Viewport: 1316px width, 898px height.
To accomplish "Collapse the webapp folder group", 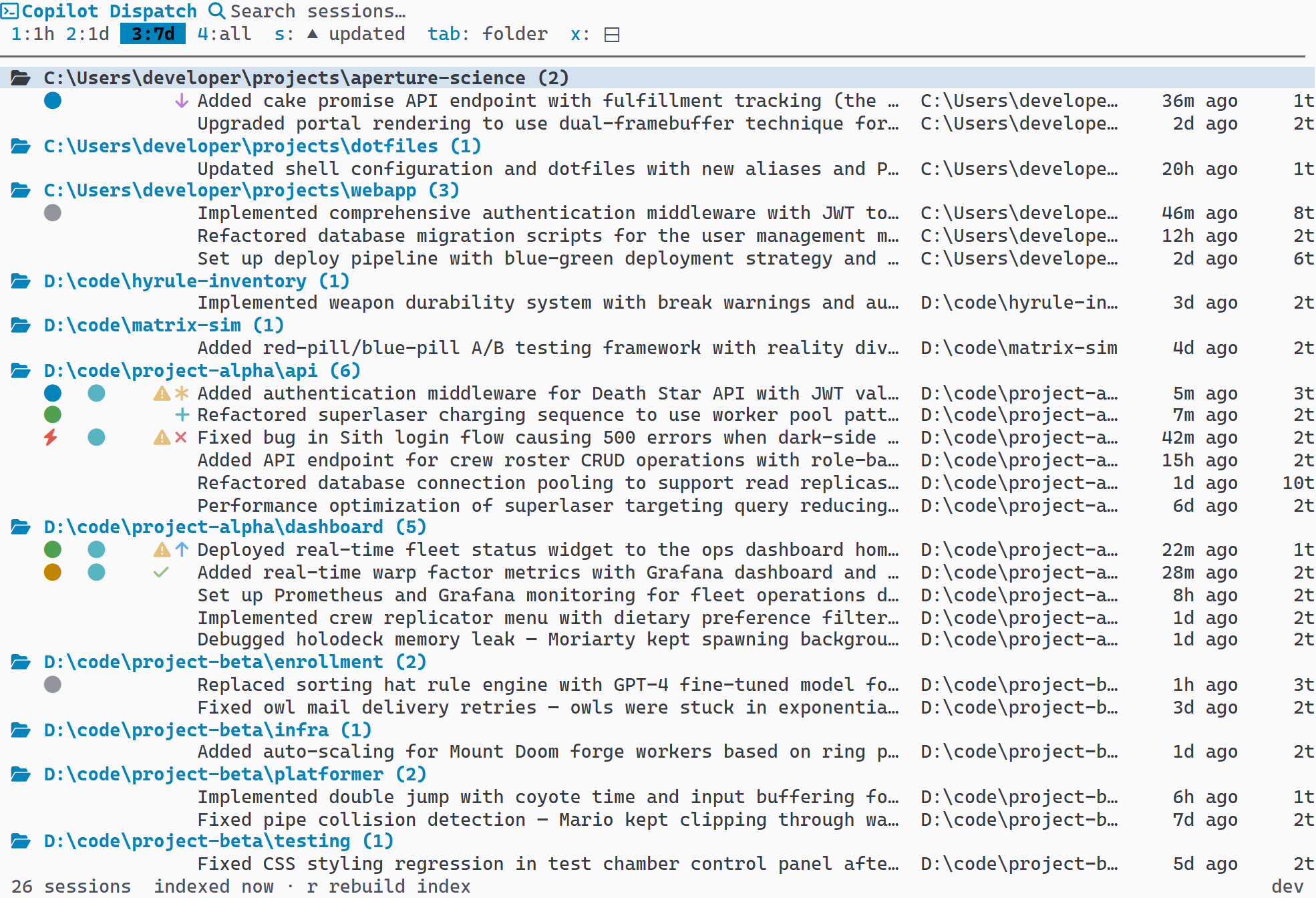I will (21, 190).
